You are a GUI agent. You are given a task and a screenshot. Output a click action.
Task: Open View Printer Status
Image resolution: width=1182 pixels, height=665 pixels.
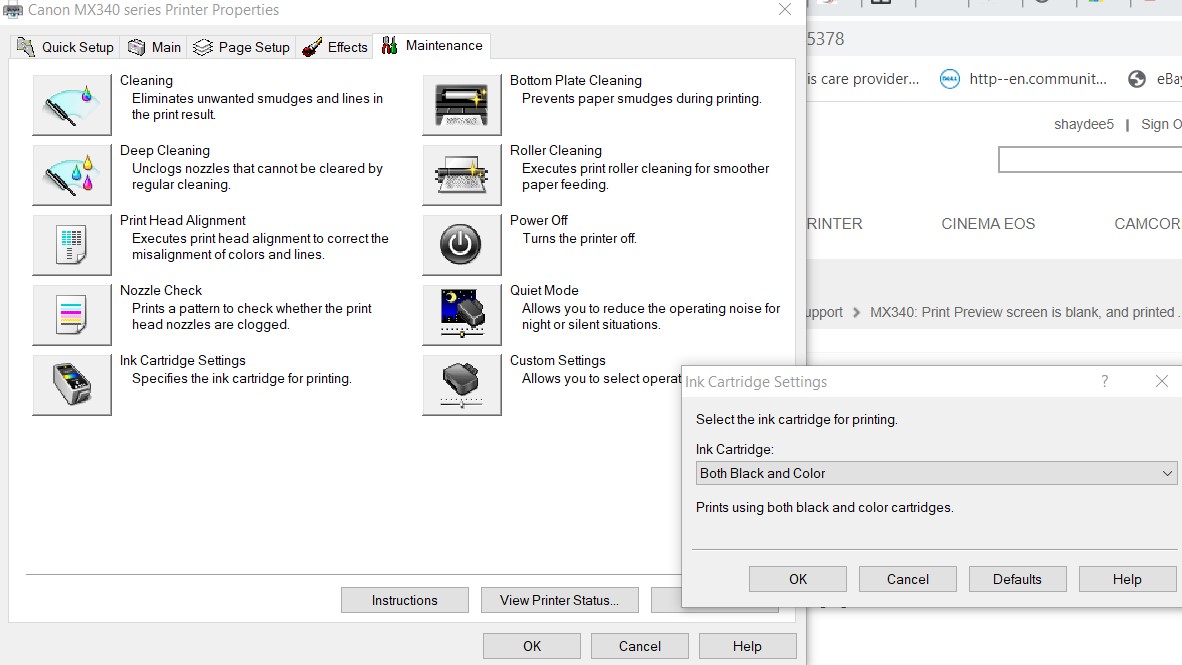click(x=559, y=600)
